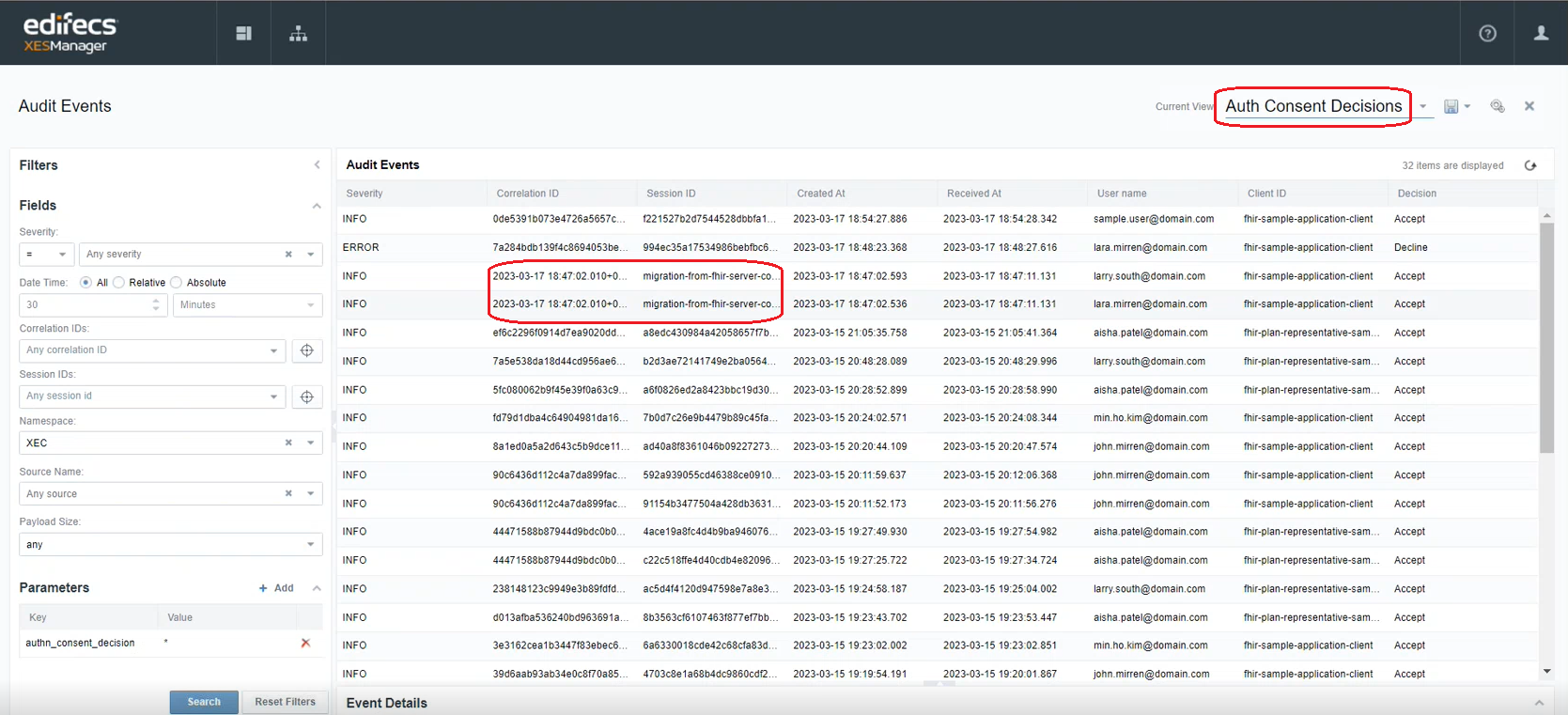This screenshot has height=715, width=1568.
Task: Open the user profile icon
Action: [1541, 34]
